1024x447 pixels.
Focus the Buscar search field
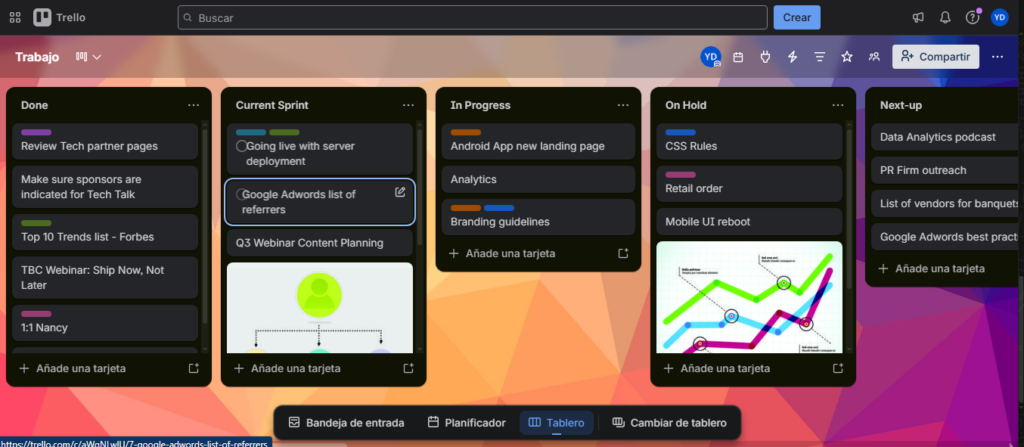472,18
